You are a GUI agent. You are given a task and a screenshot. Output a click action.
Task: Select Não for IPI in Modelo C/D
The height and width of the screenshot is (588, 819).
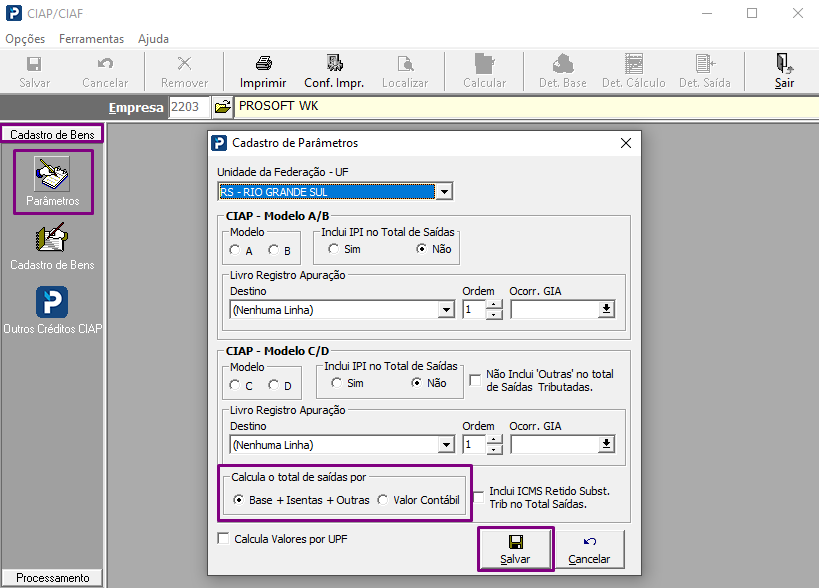416,383
